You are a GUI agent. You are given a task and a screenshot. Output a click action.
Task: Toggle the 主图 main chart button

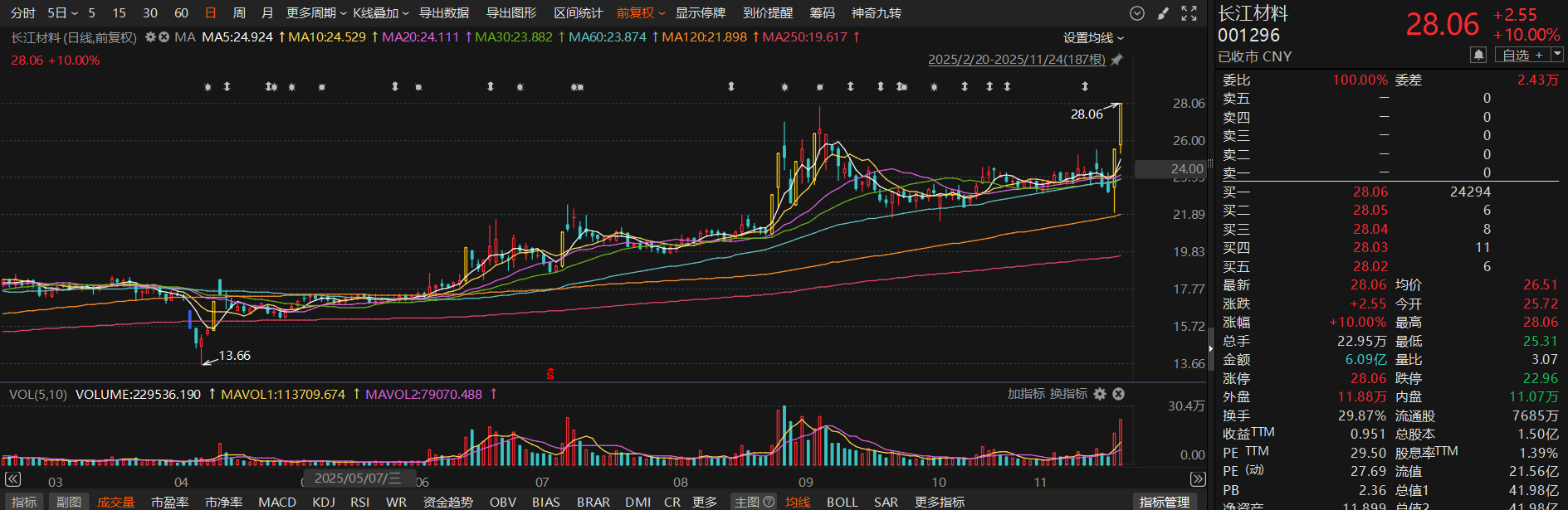(754, 502)
